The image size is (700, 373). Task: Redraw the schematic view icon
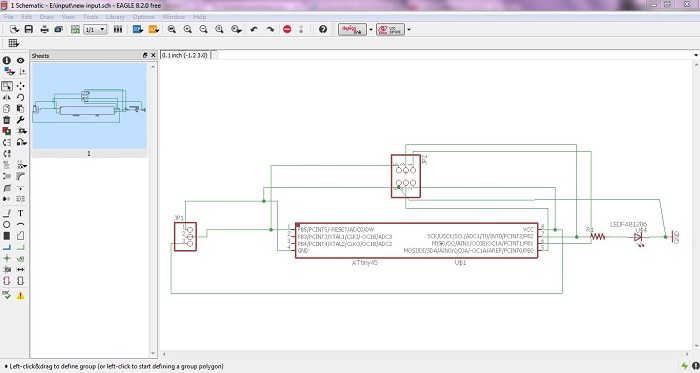click(x=219, y=29)
